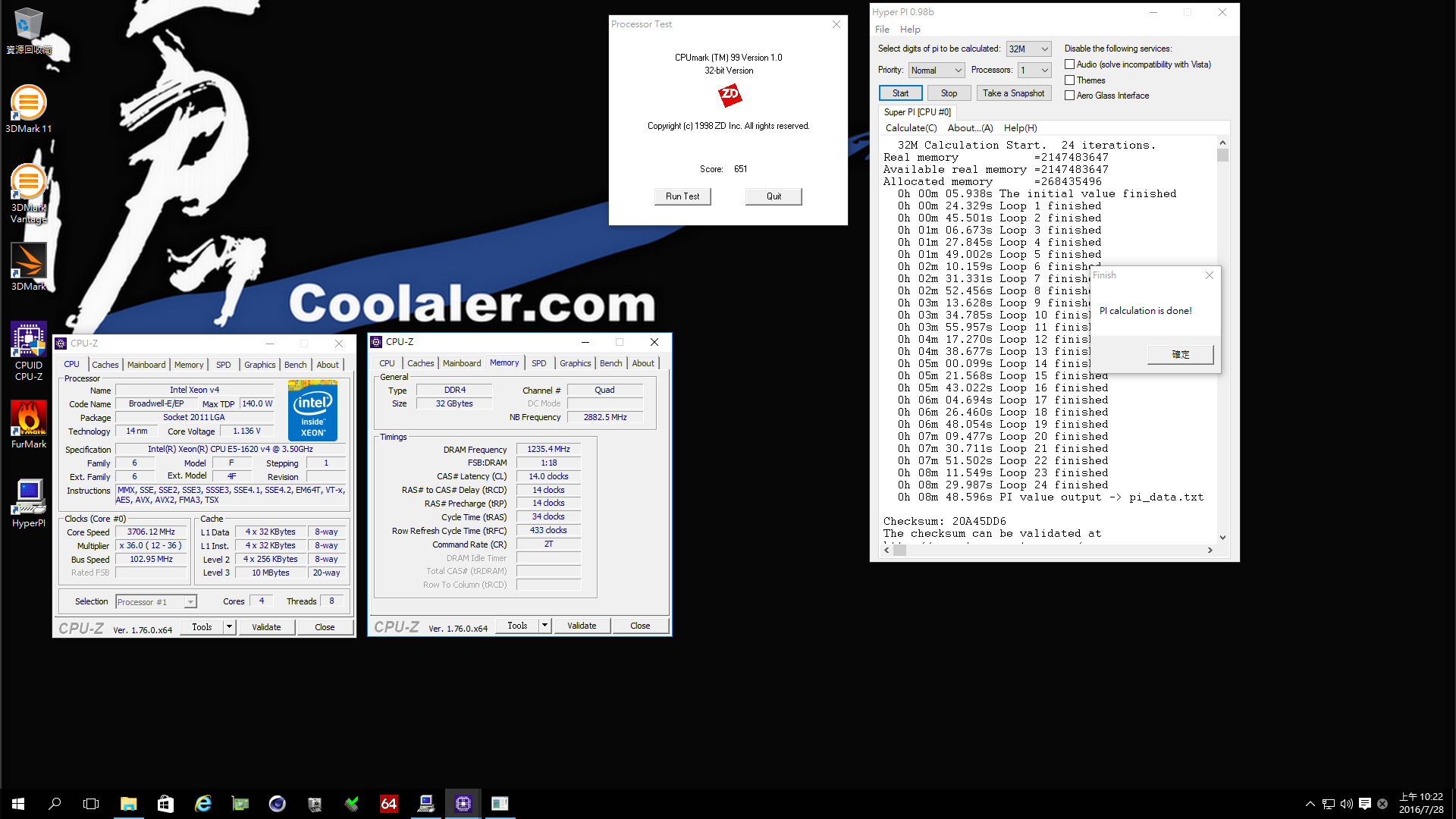Launch Internet Explorer from the taskbar
The height and width of the screenshot is (819, 1456).
pyautogui.click(x=202, y=804)
